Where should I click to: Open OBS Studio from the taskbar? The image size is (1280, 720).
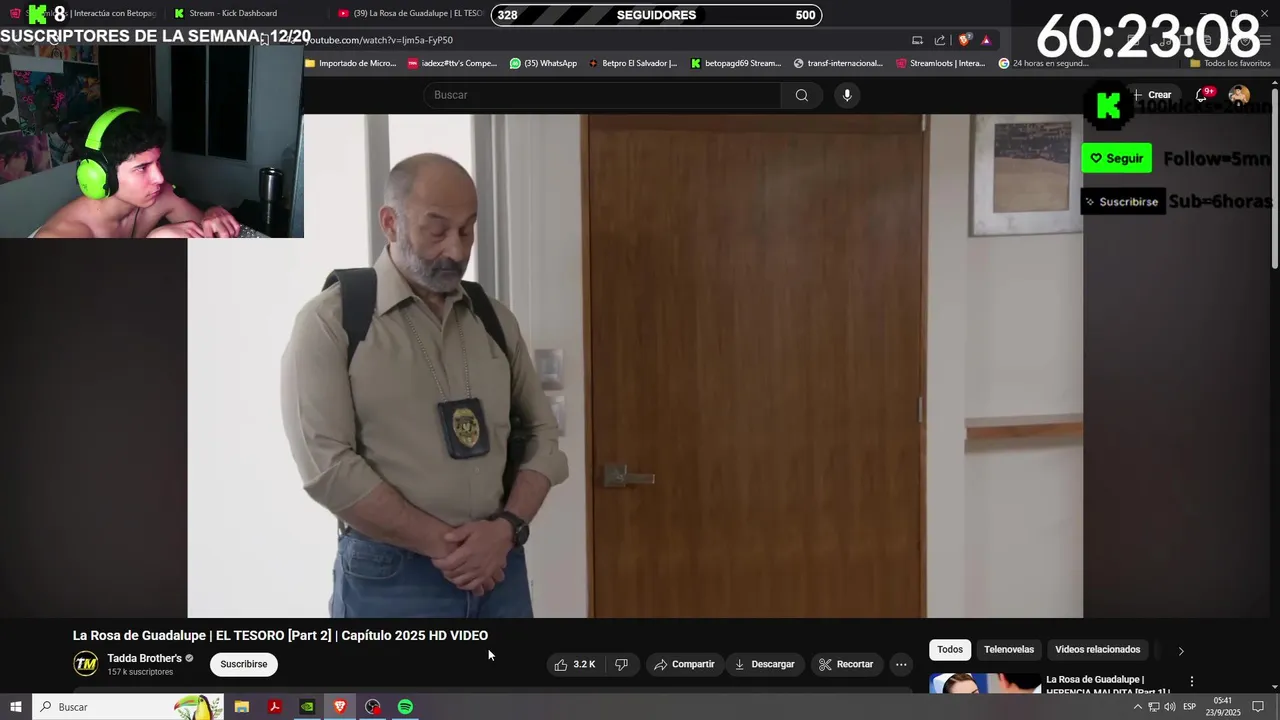(373, 707)
